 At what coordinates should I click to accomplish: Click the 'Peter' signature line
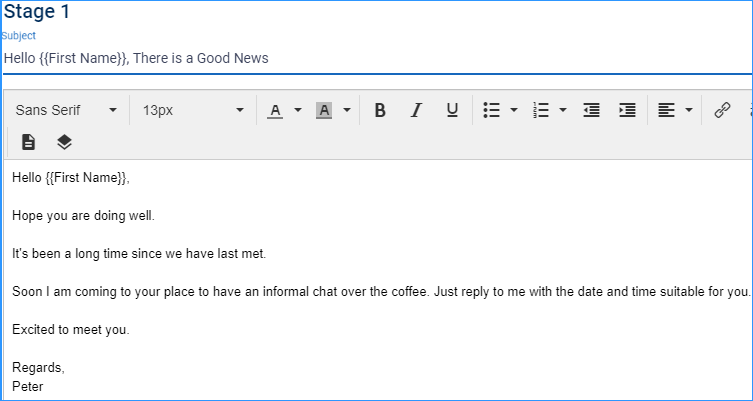tap(27, 387)
